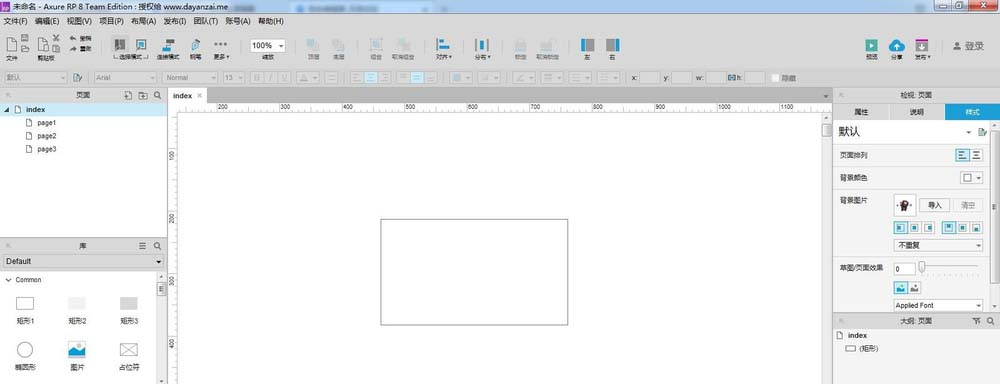The image size is (1000, 384).
Task: Click the sketch effect value field
Action: coord(904,269)
